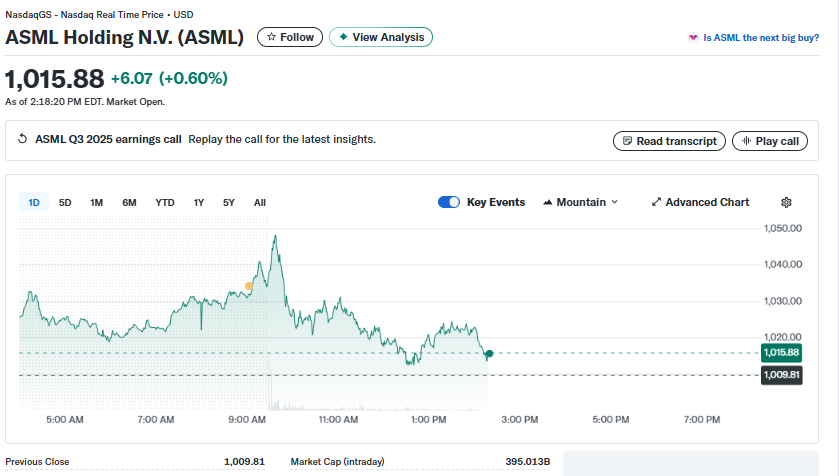Follow ASML with the star button
The height and width of the screenshot is (476, 839).
point(290,37)
